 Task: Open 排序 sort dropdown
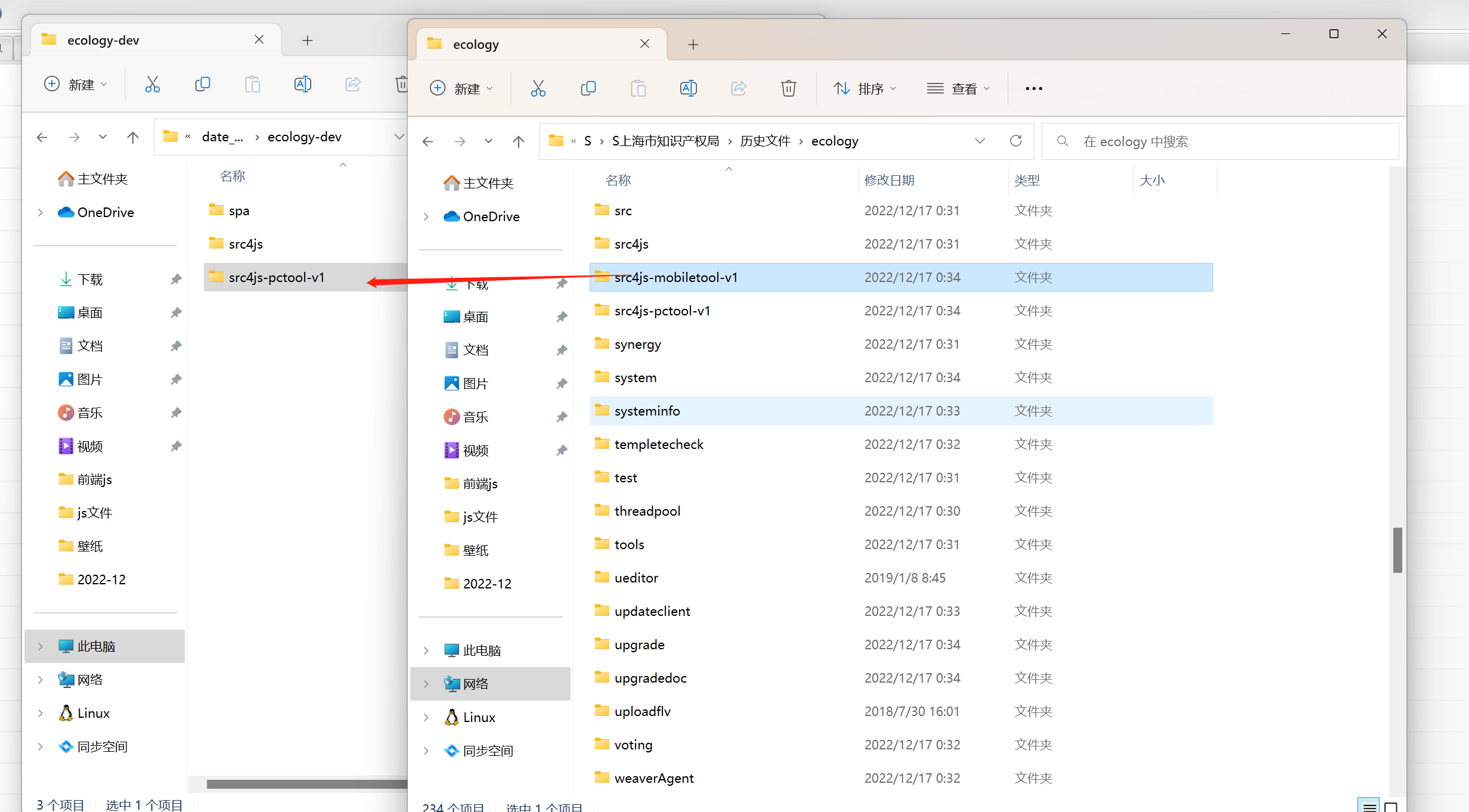[x=864, y=88]
